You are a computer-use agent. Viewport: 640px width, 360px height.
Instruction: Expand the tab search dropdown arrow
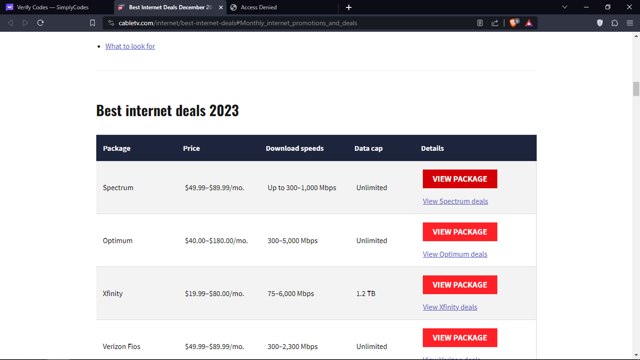[564, 7]
